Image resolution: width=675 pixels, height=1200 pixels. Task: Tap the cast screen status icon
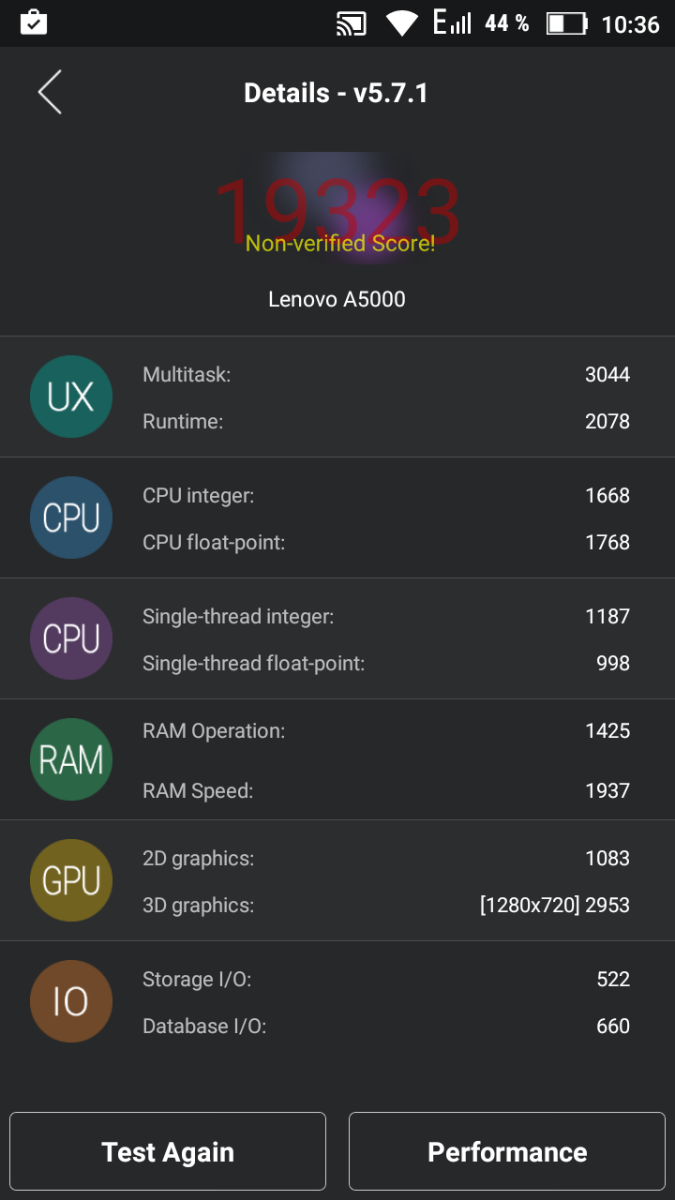coord(351,23)
